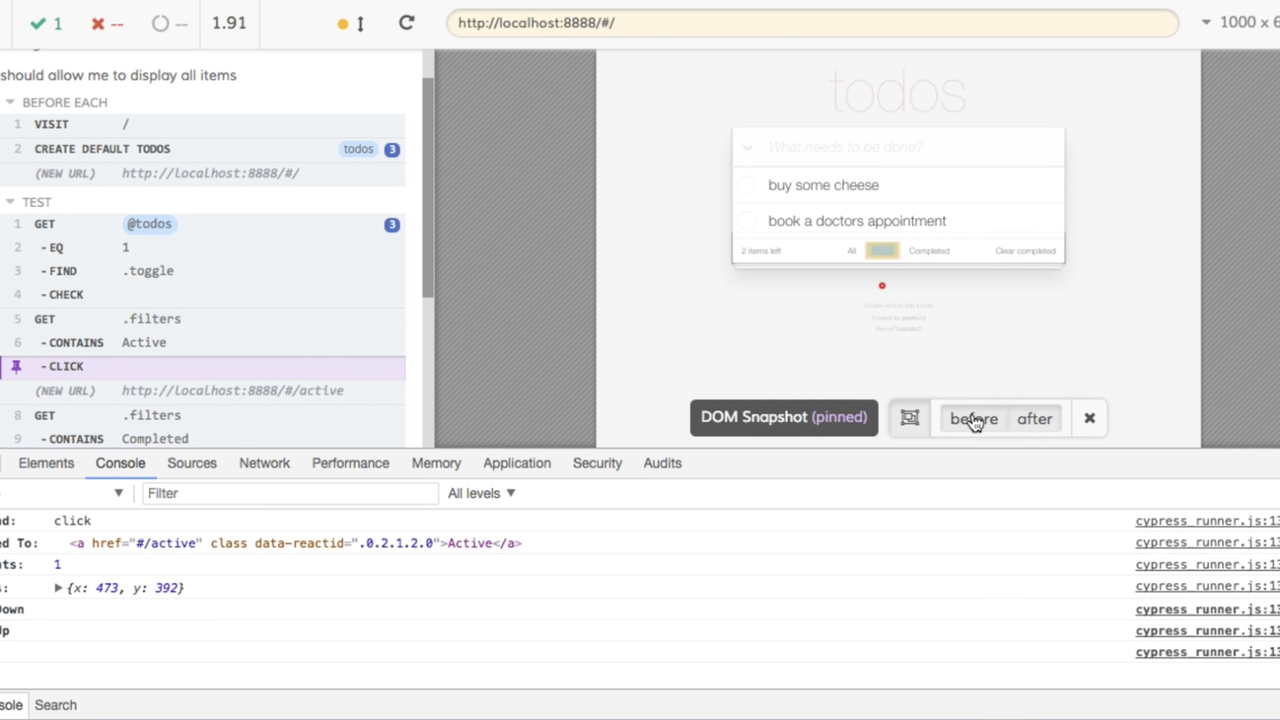
Task: Click the reload tests icon
Action: click(406, 23)
